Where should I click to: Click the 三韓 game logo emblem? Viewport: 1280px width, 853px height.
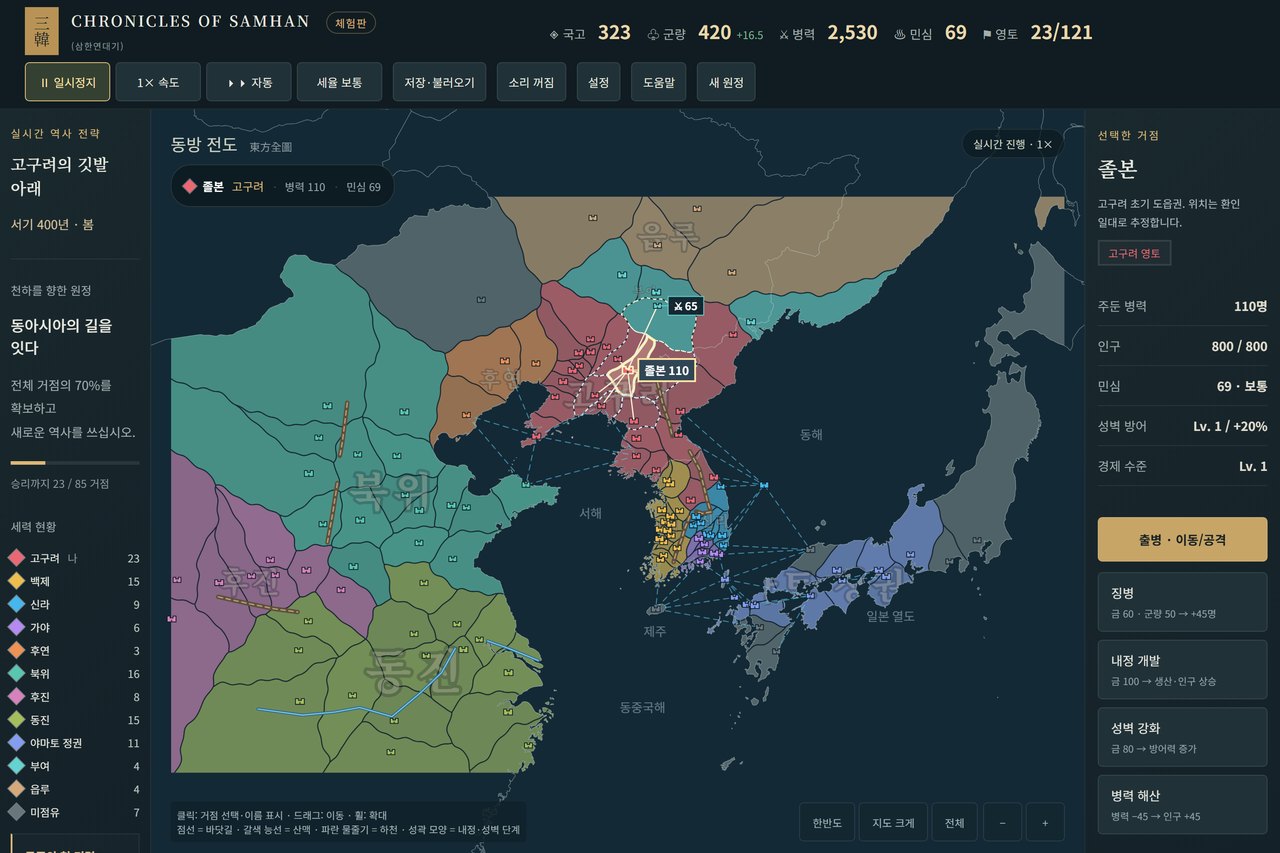point(41,31)
